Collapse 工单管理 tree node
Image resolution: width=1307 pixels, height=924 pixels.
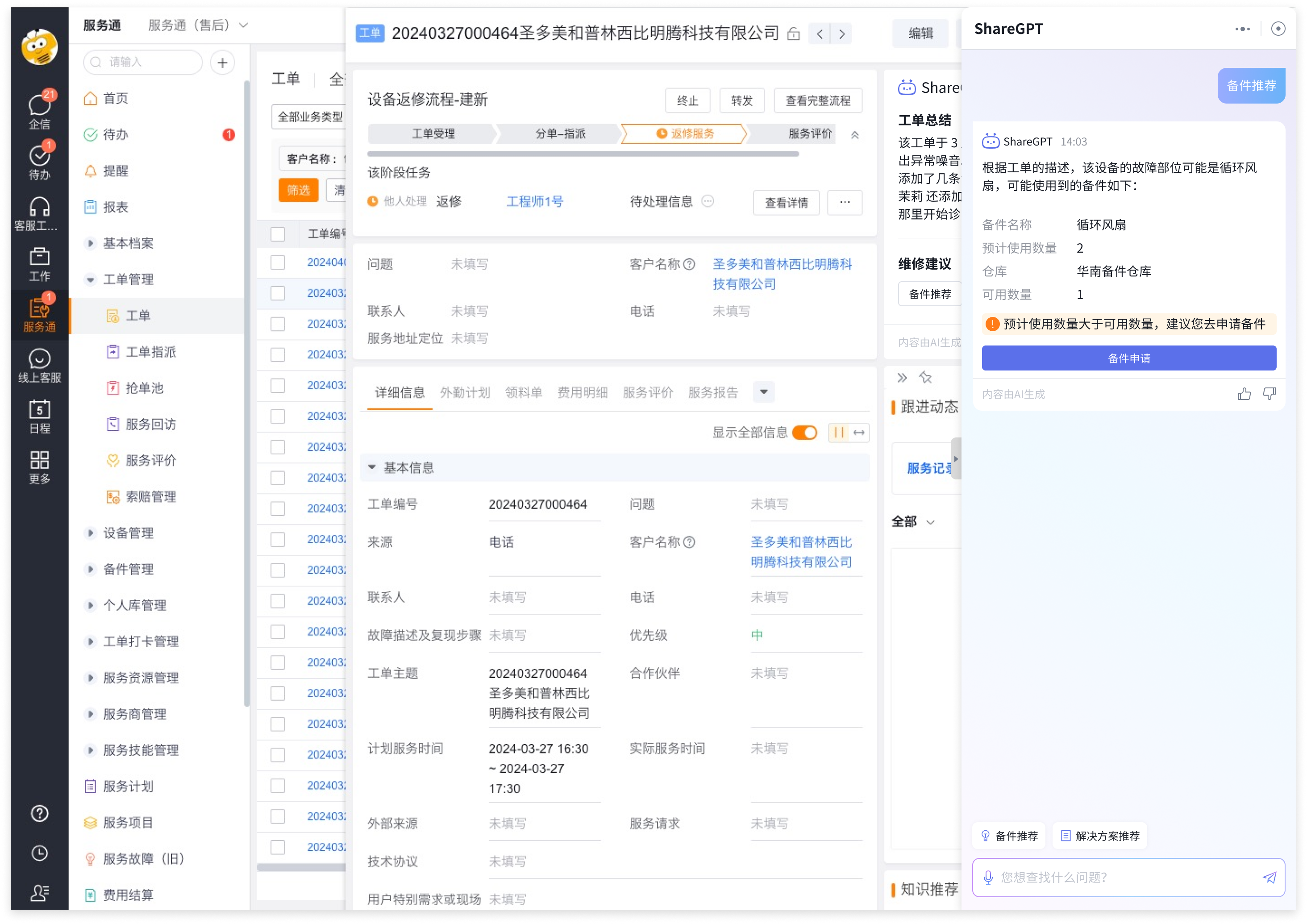click(x=90, y=279)
